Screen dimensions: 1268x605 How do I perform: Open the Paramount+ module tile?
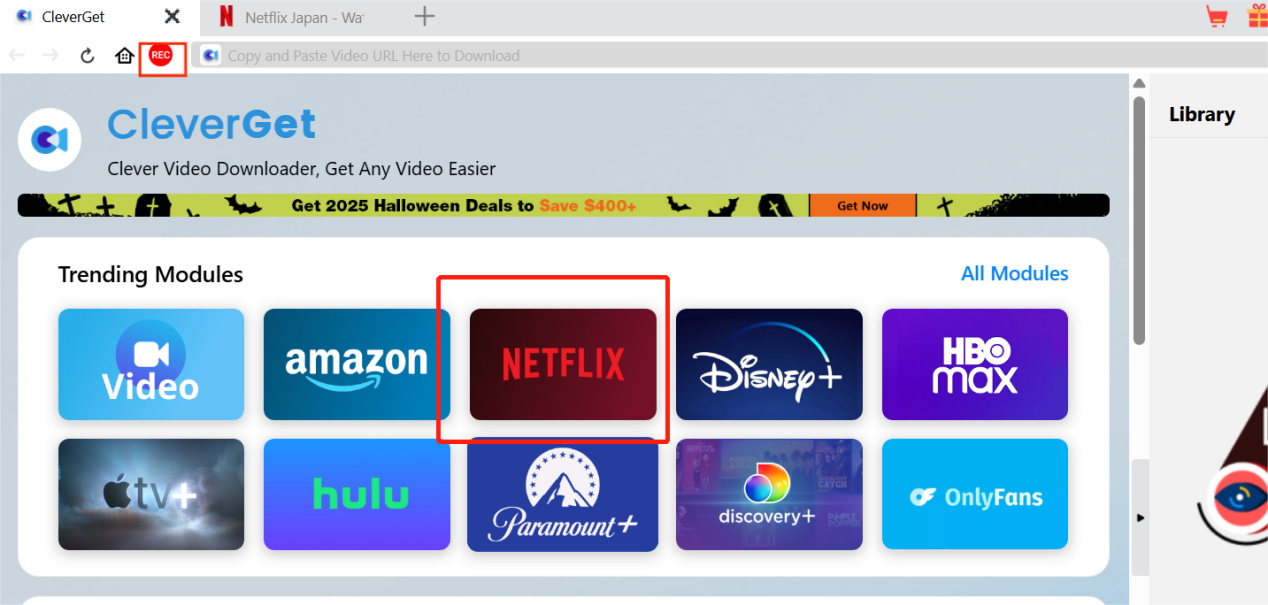point(563,494)
